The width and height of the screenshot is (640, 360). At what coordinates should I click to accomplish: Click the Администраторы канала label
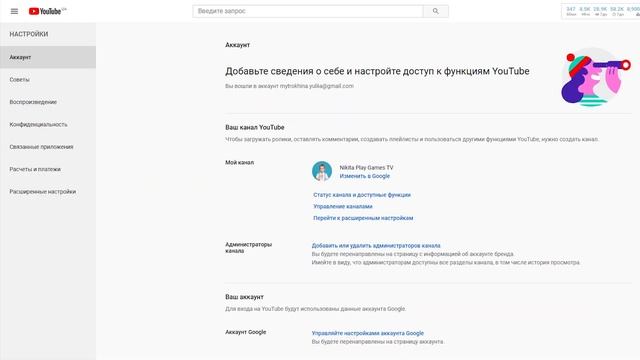(248, 247)
